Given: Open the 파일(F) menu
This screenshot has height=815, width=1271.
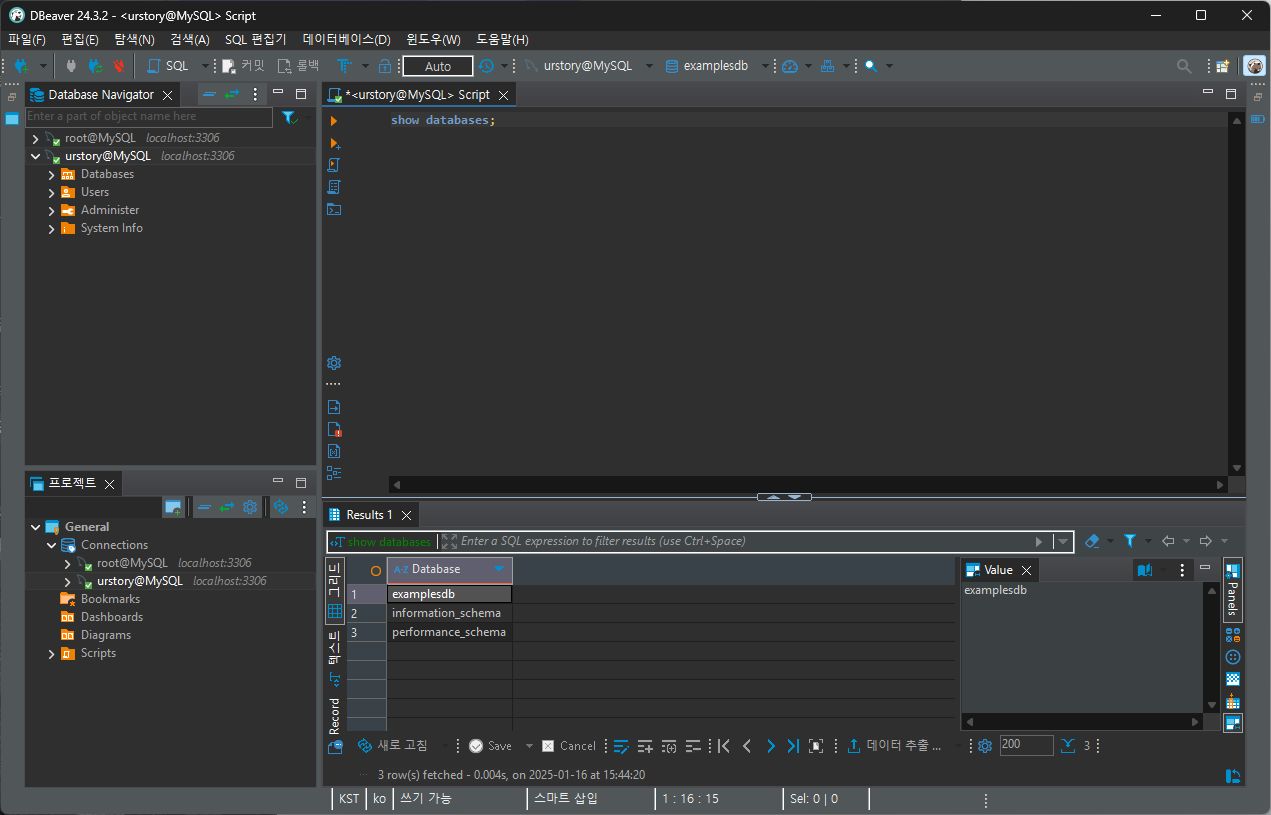Looking at the screenshot, I should pyautogui.click(x=27, y=39).
